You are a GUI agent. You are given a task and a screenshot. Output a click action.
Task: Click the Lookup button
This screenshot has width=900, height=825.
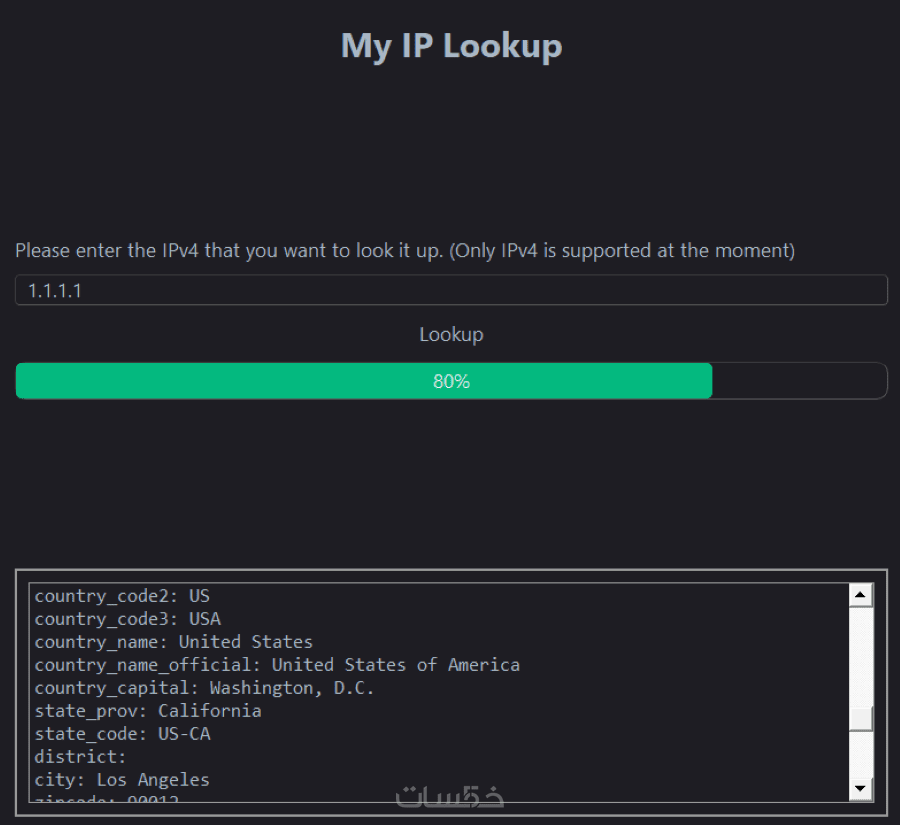451,334
